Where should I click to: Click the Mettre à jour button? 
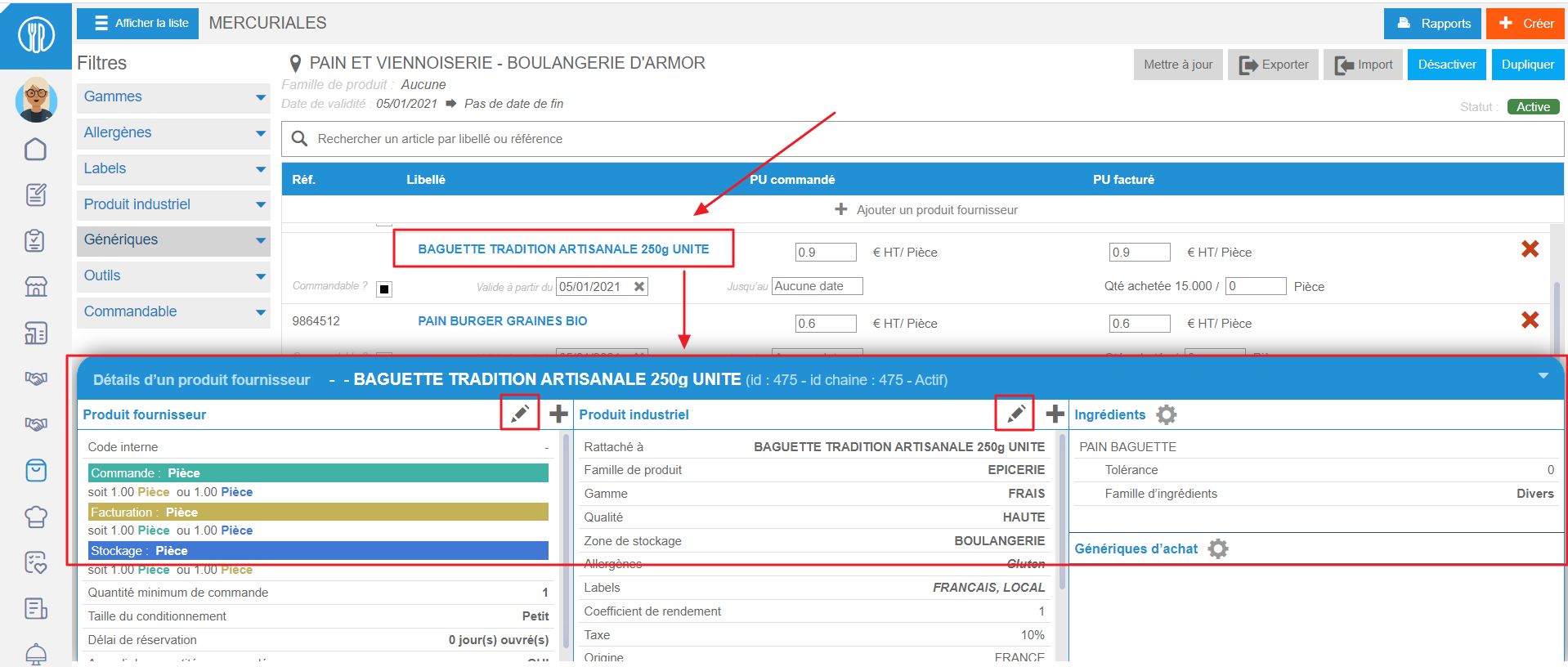point(1178,65)
